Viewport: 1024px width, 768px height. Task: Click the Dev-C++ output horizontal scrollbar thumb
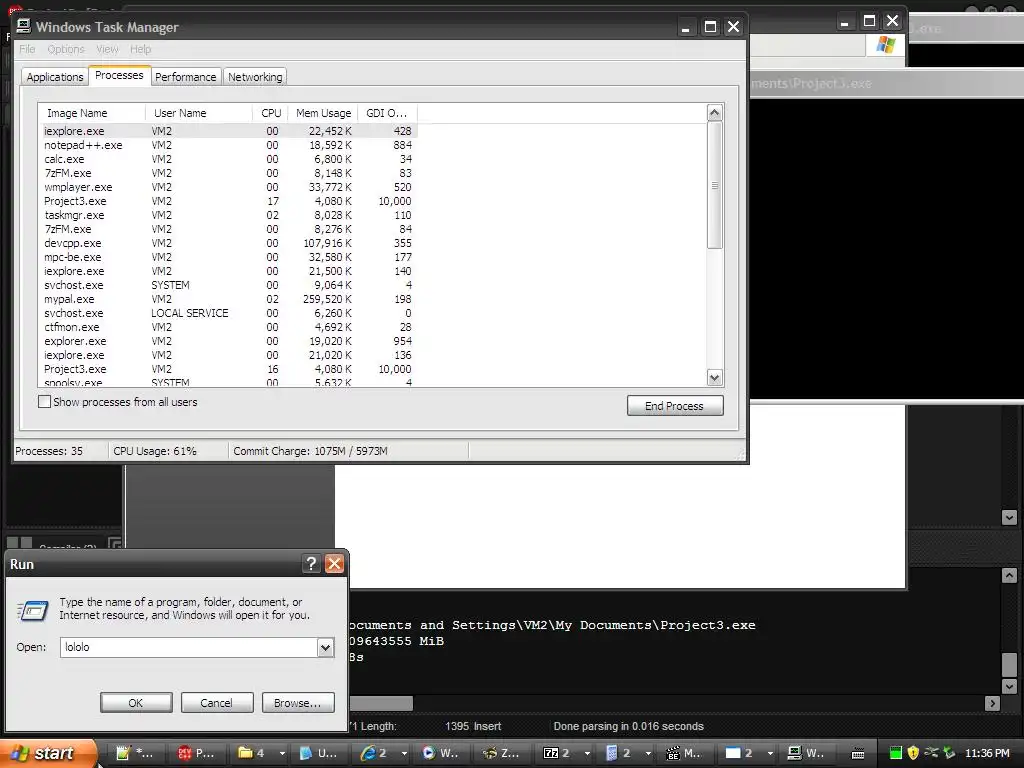click(x=381, y=703)
